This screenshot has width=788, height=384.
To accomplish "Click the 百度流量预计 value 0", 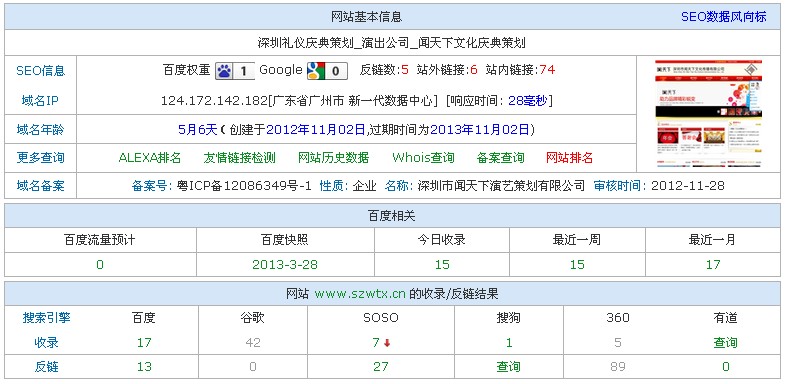I will click(x=100, y=265).
